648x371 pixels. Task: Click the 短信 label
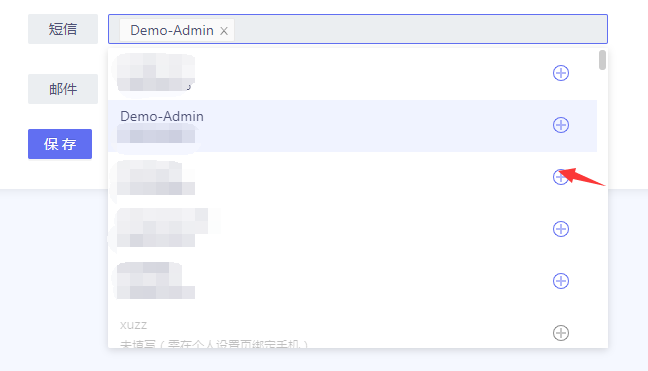(x=63, y=29)
